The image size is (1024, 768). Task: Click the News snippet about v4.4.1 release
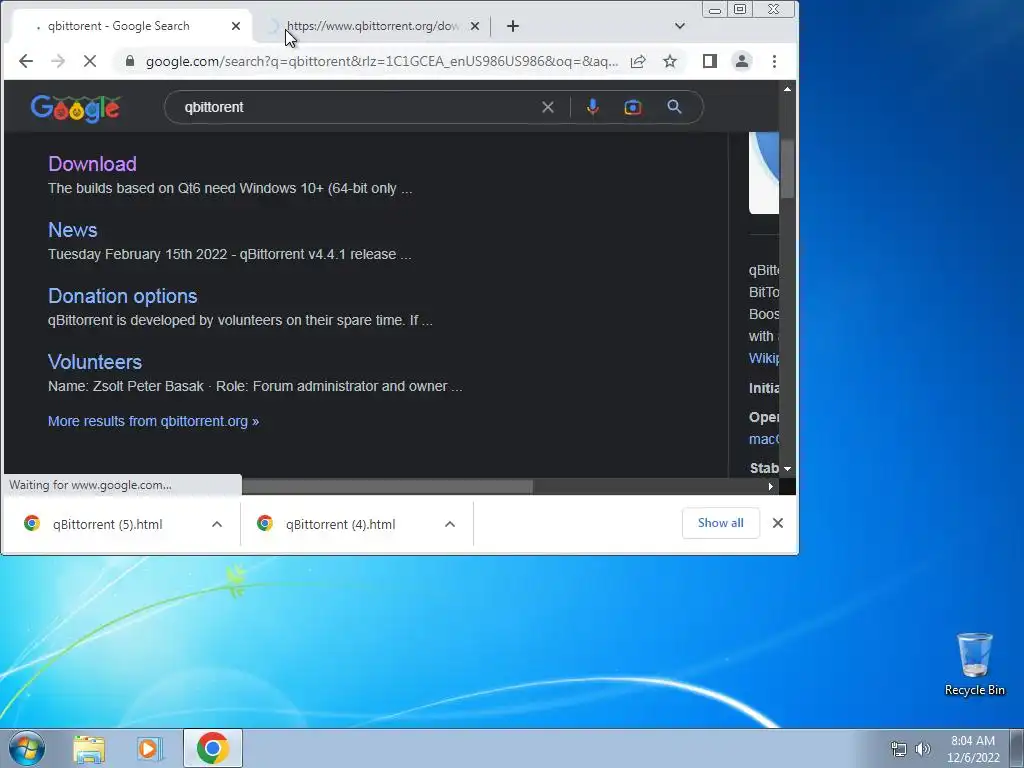click(x=229, y=254)
